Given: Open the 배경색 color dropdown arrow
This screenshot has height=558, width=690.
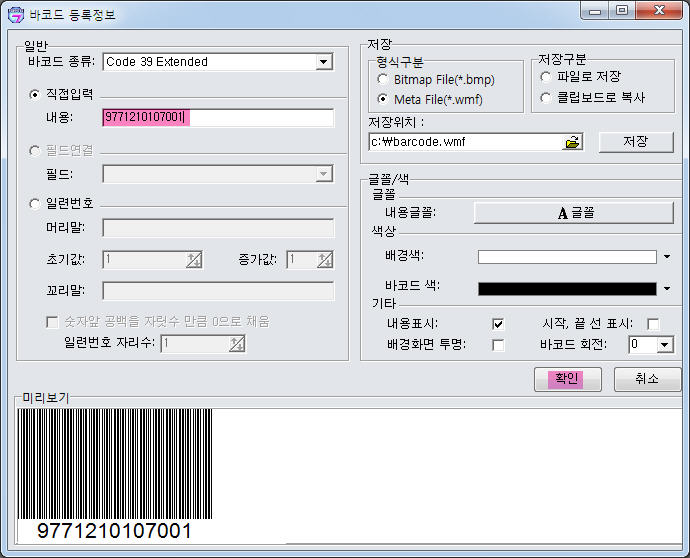Looking at the screenshot, I should tap(667, 257).
